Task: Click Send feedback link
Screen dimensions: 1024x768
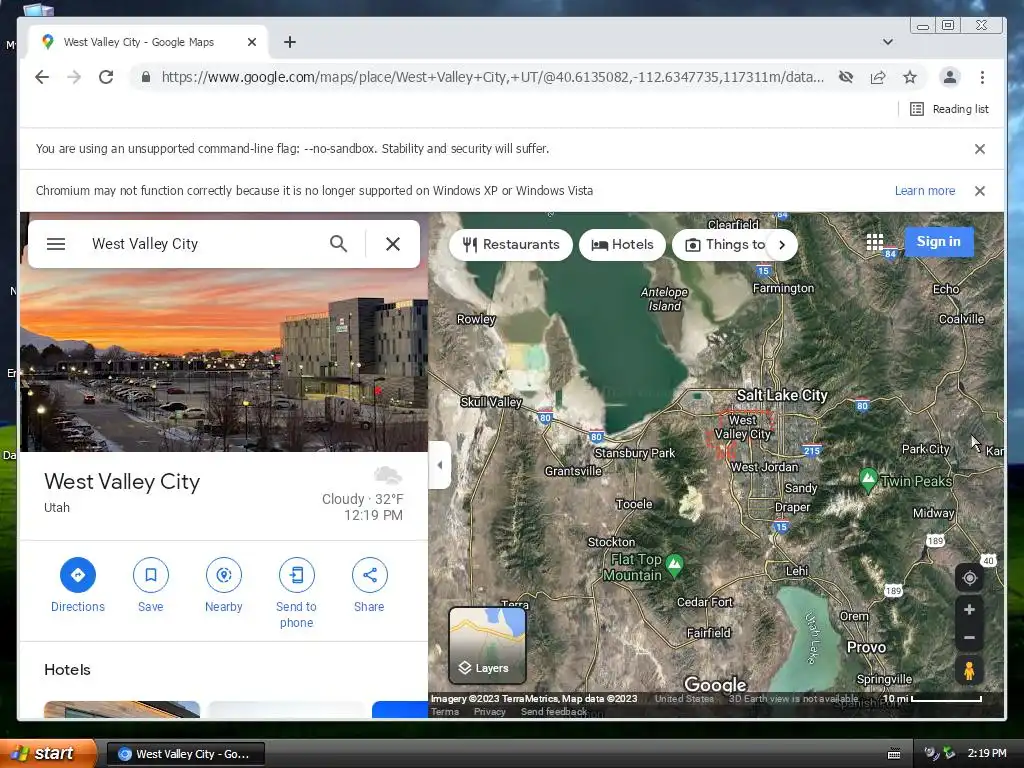Action: click(554, 712)
